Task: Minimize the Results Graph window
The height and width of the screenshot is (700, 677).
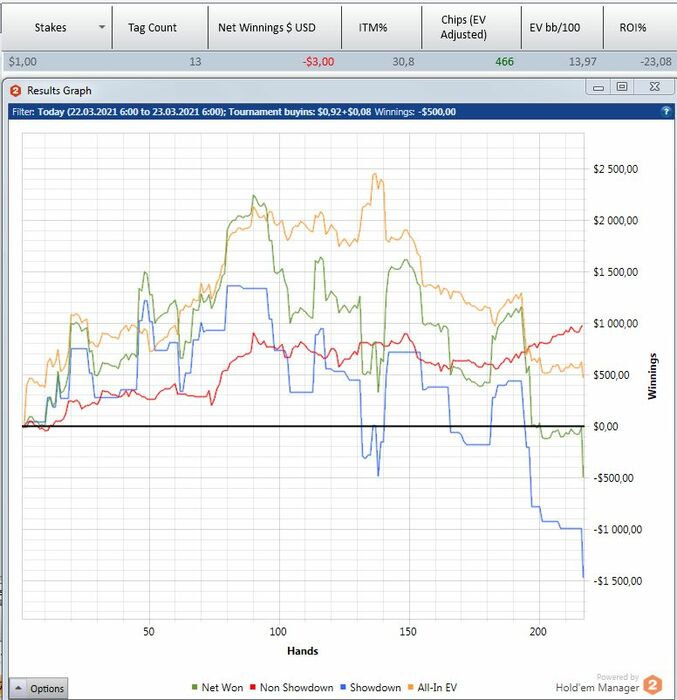Action: [598, 88]
